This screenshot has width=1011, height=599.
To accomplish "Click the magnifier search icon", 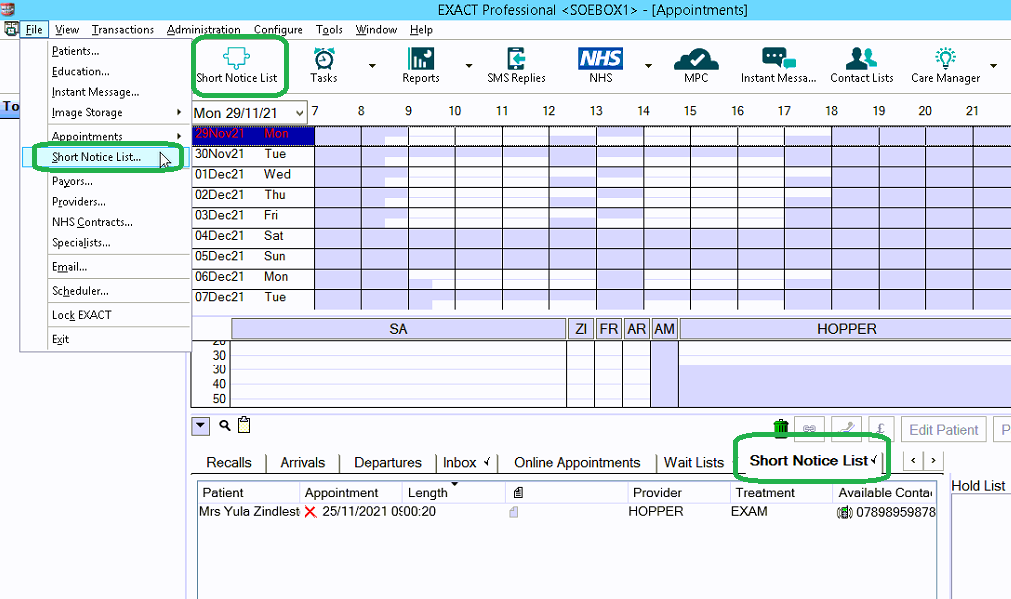I will click(x=224, y=426).
